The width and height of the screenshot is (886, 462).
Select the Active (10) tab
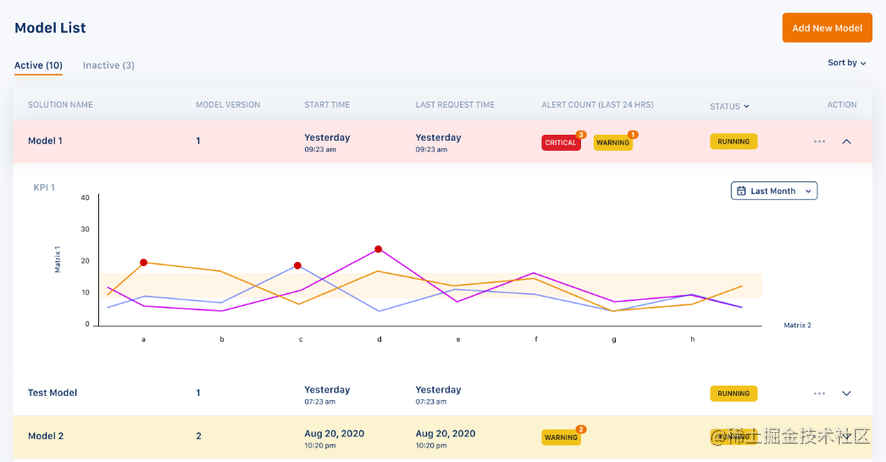click(x=38, y=66)
